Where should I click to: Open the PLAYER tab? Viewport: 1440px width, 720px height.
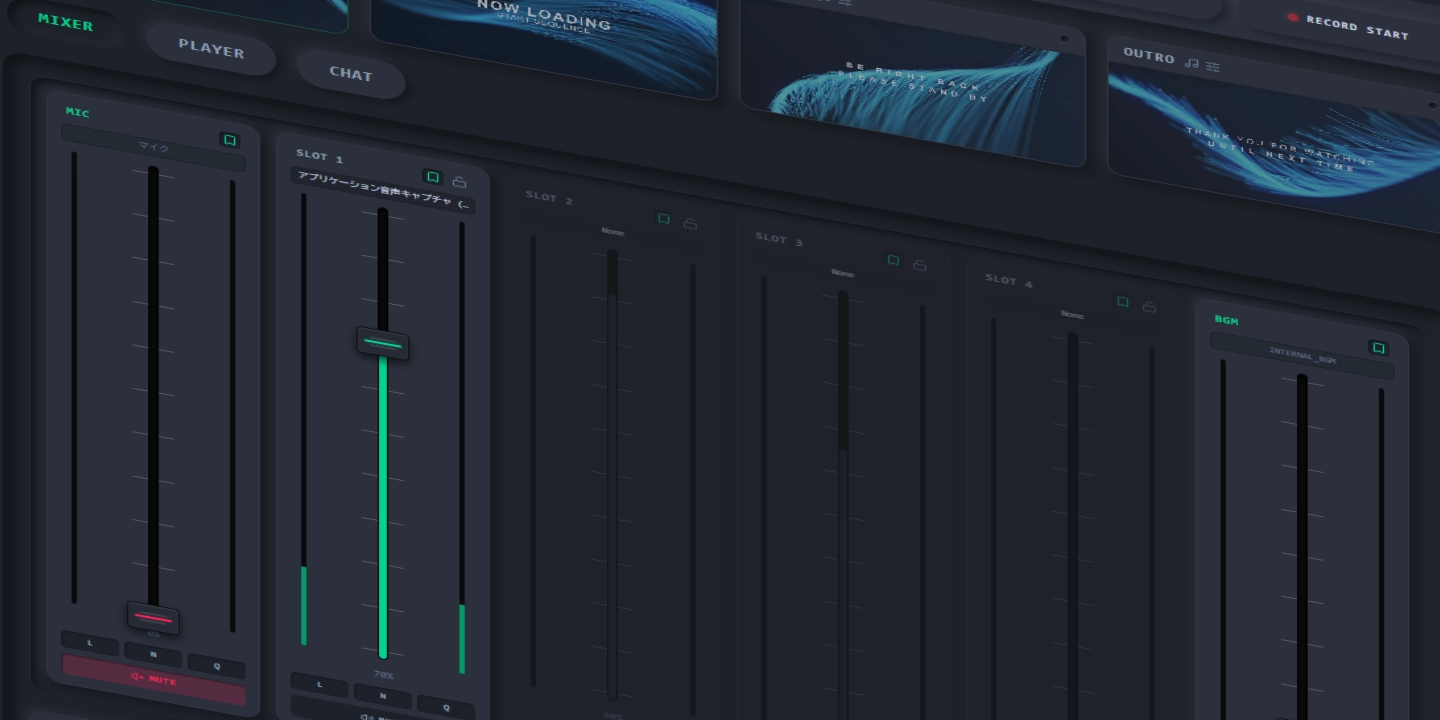(x=211, y=48)
